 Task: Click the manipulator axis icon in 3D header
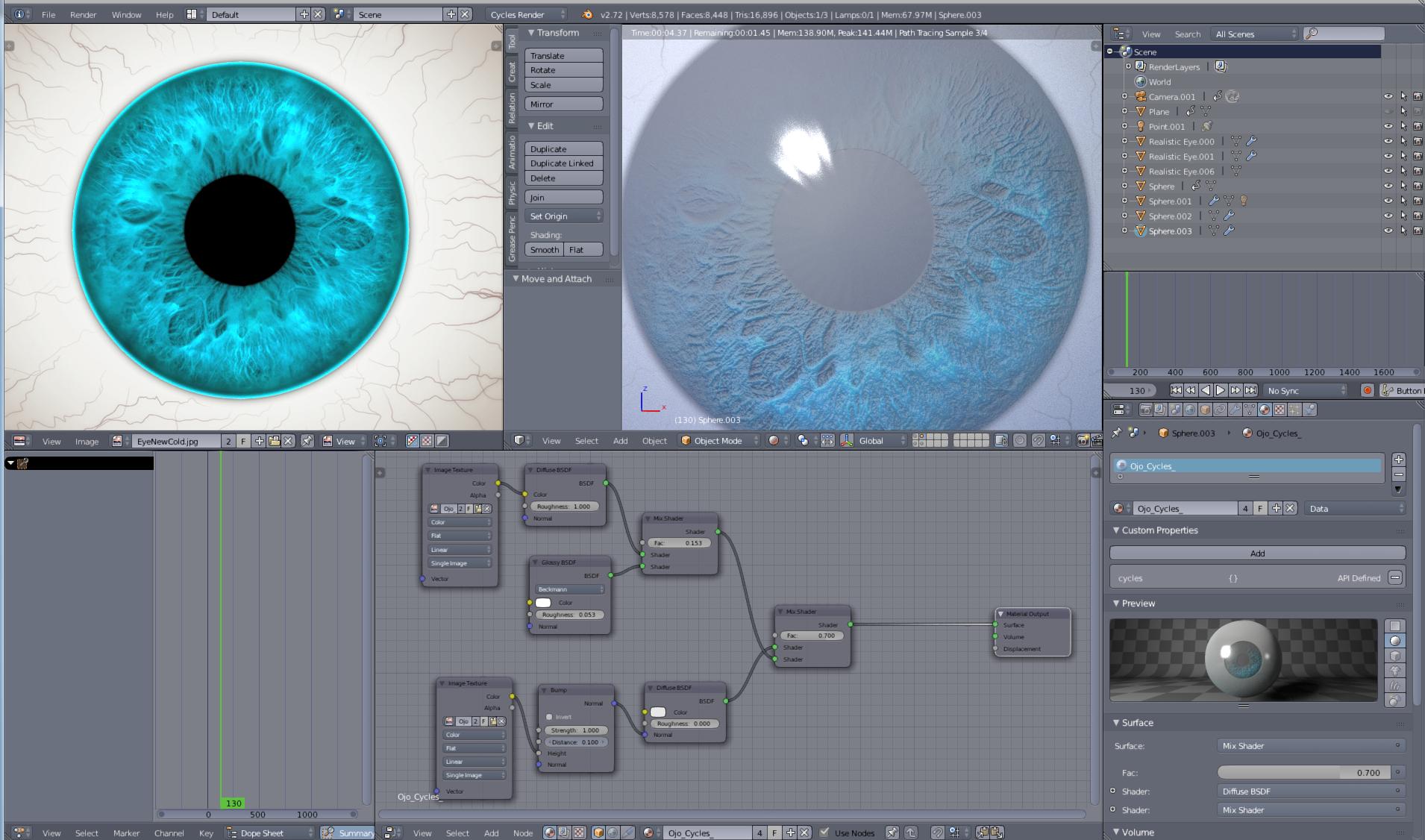[847, 441]
